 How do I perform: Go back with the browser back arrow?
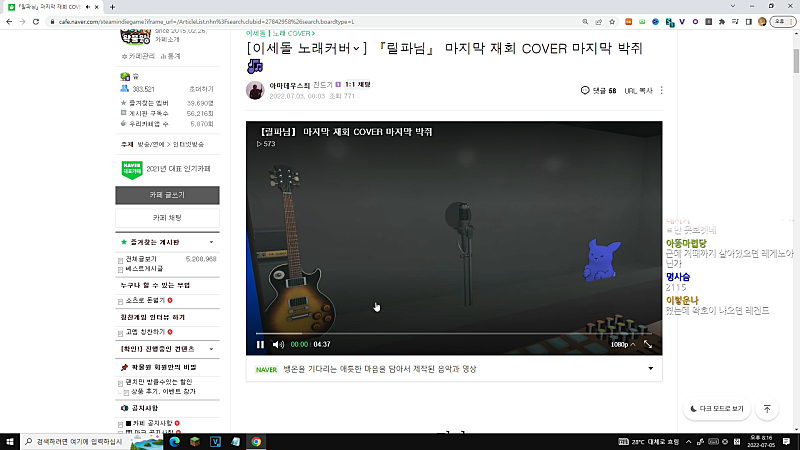tap(9, 21)
